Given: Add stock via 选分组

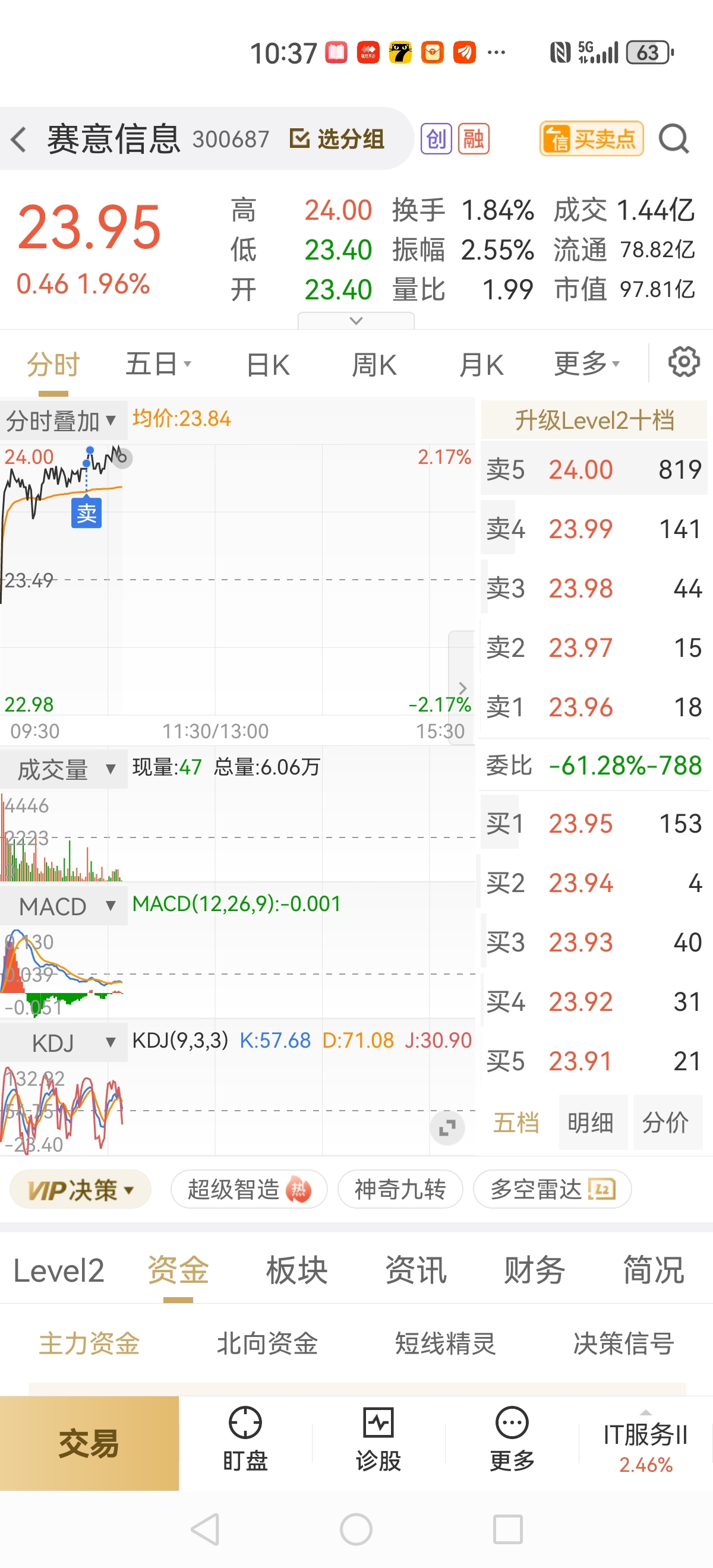Looking at the screenshot, I should pos(337,140).
